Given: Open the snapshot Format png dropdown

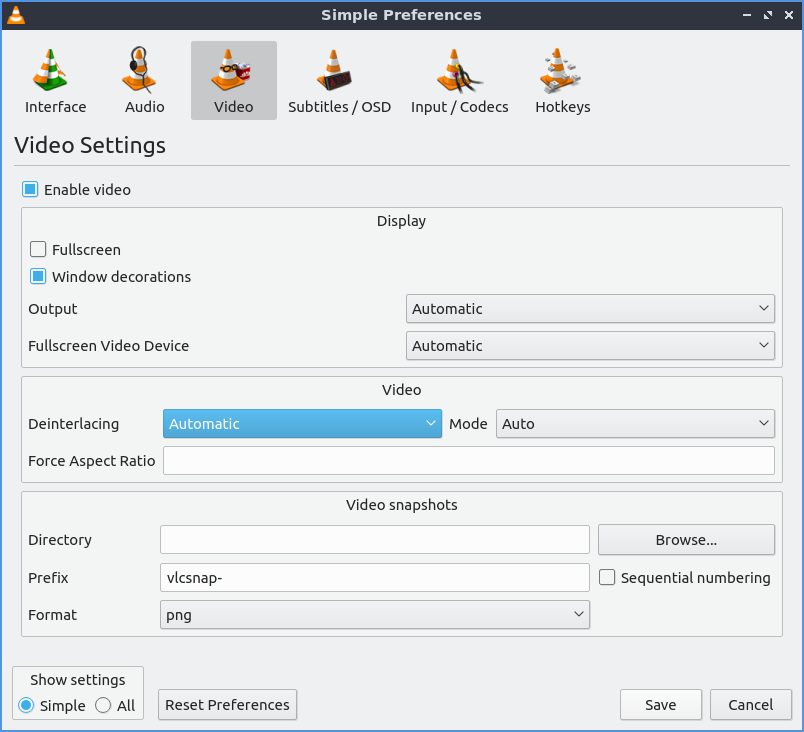Looking at the screenshot, I should point(374,615).
